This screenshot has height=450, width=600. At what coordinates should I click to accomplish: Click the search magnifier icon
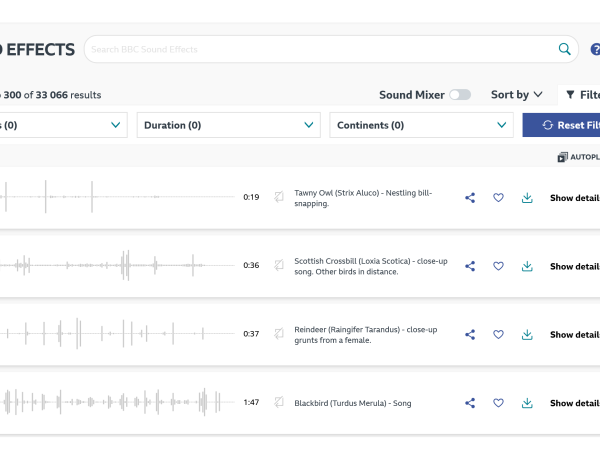pyautogui.click(x=565, y=49)
